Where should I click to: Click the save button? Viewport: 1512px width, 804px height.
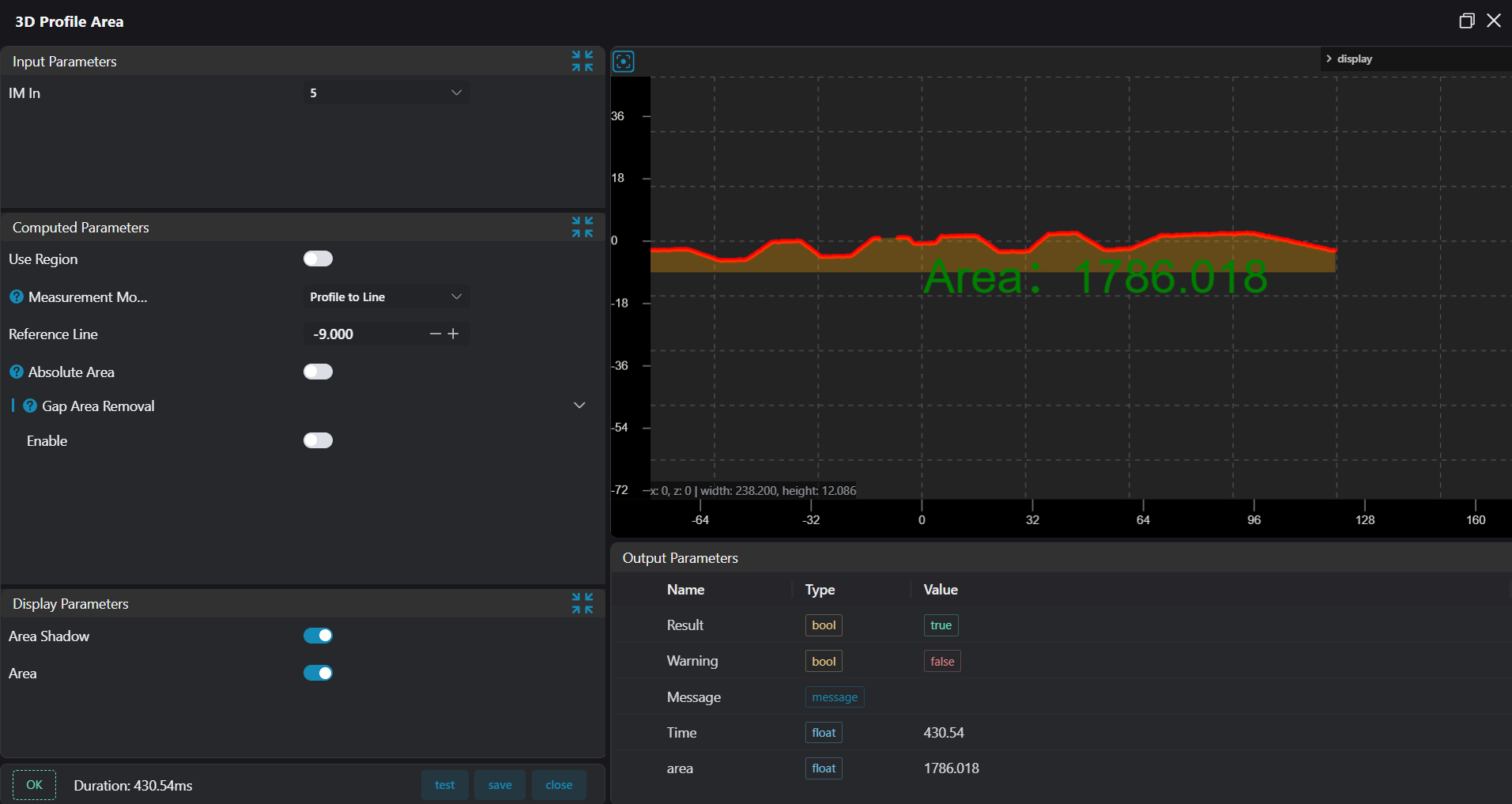[x=500, y=785]
